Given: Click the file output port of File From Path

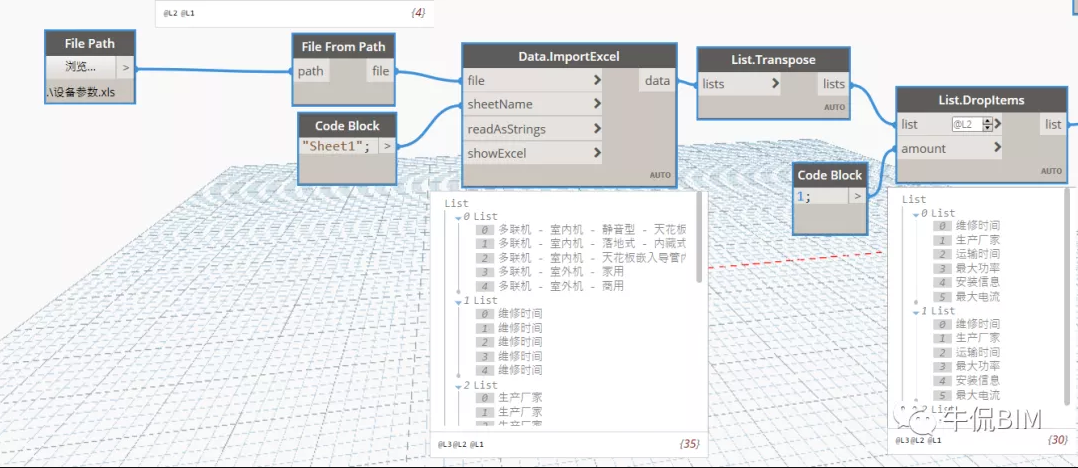Looking at the screenshot, I should coord(380,71).
